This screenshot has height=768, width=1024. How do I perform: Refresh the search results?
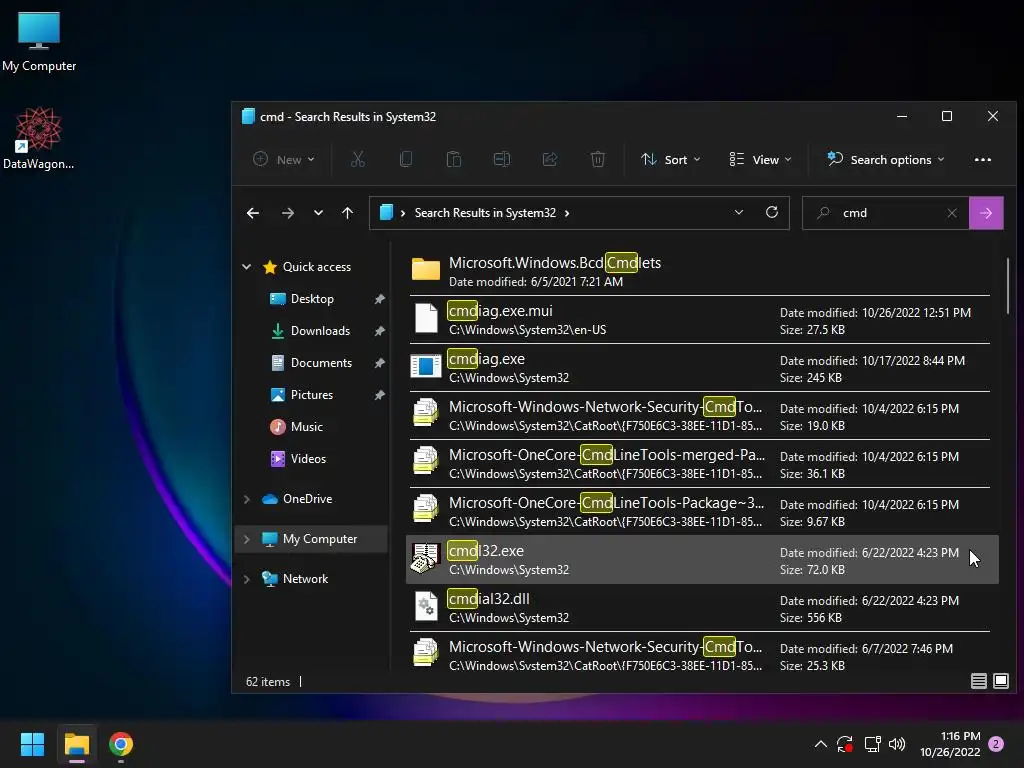772,212
